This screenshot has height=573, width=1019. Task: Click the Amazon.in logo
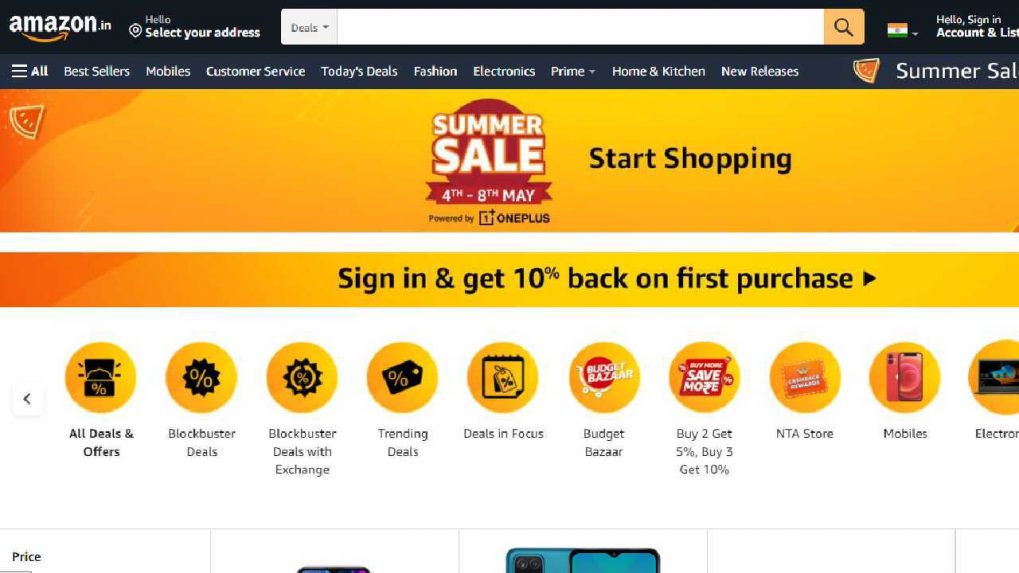point(60,27)
